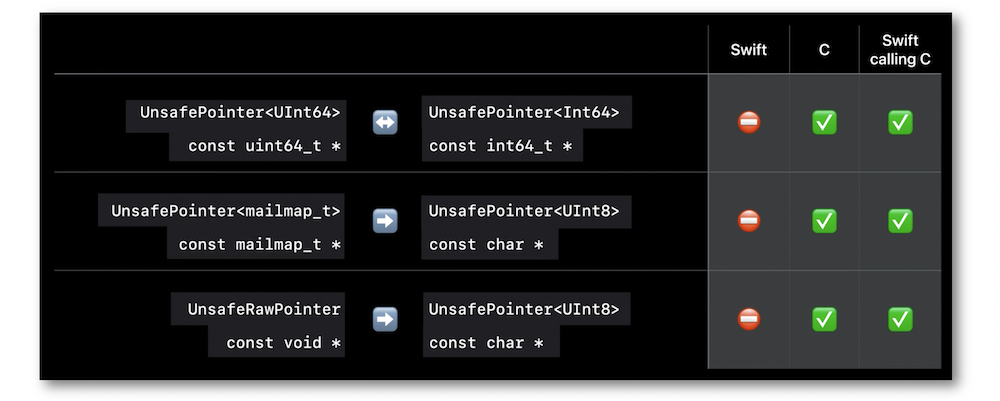Click the UnsafePointer<UInt64> code label
This screenshot has width=1000, height=401.
tap(240, 113)
